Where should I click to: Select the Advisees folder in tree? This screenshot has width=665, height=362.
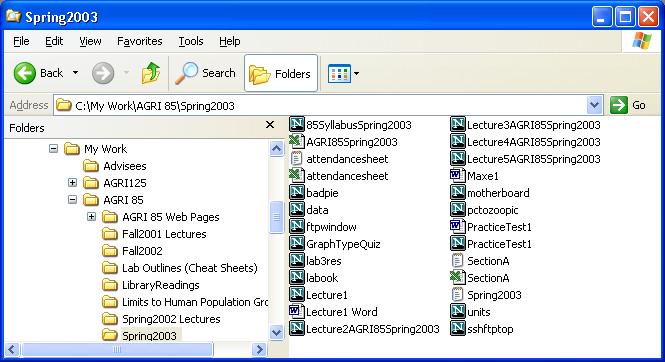[115, 166]
